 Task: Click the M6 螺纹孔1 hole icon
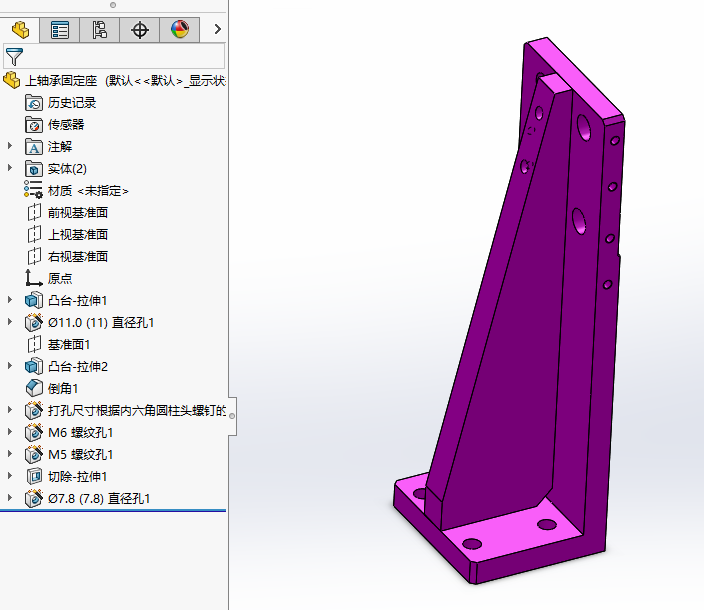point(34,432)
